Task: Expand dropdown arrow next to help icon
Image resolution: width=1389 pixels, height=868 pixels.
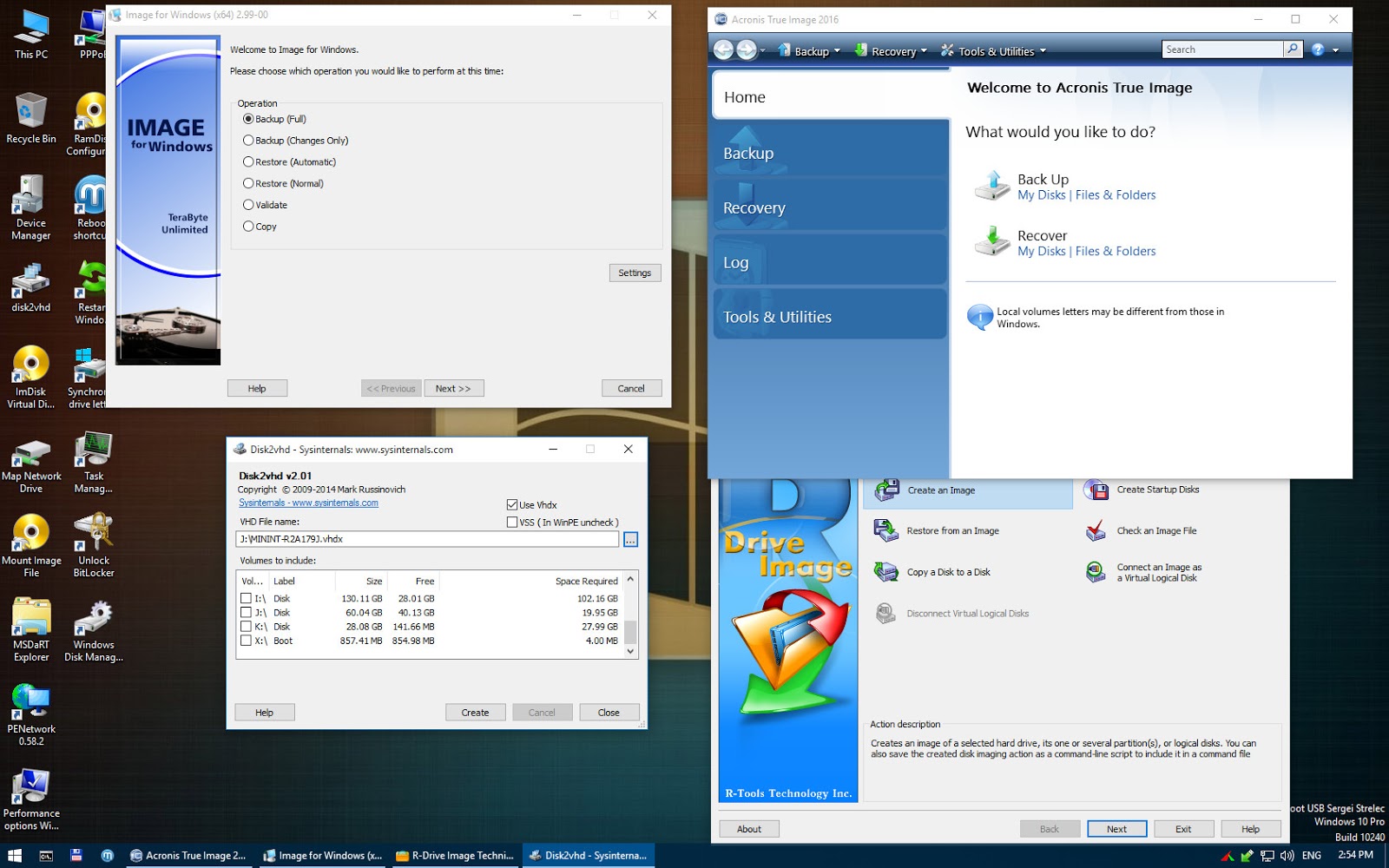Action: (x=1335, y=50)
